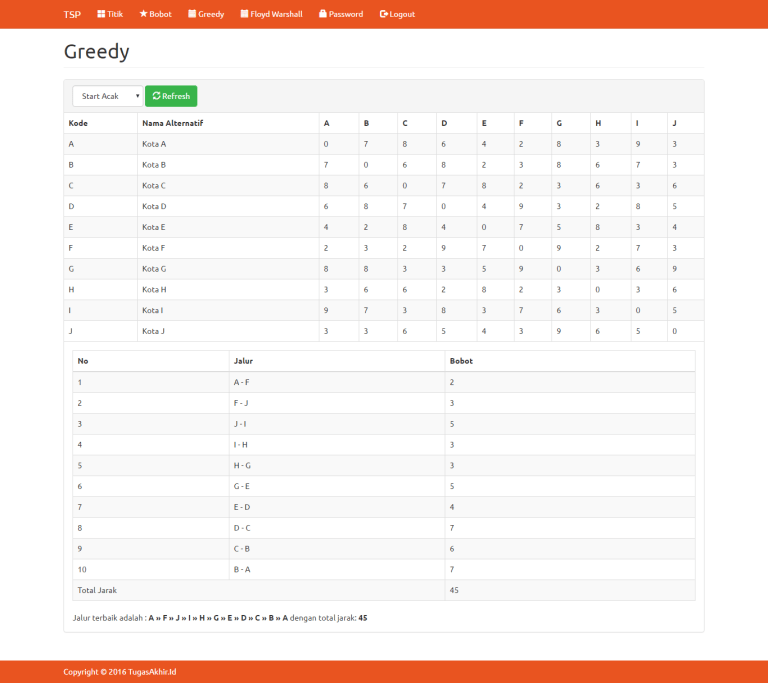Click the Kota J row cell
The width and height of the screenshot is (768, 683).
coord(154,331)
